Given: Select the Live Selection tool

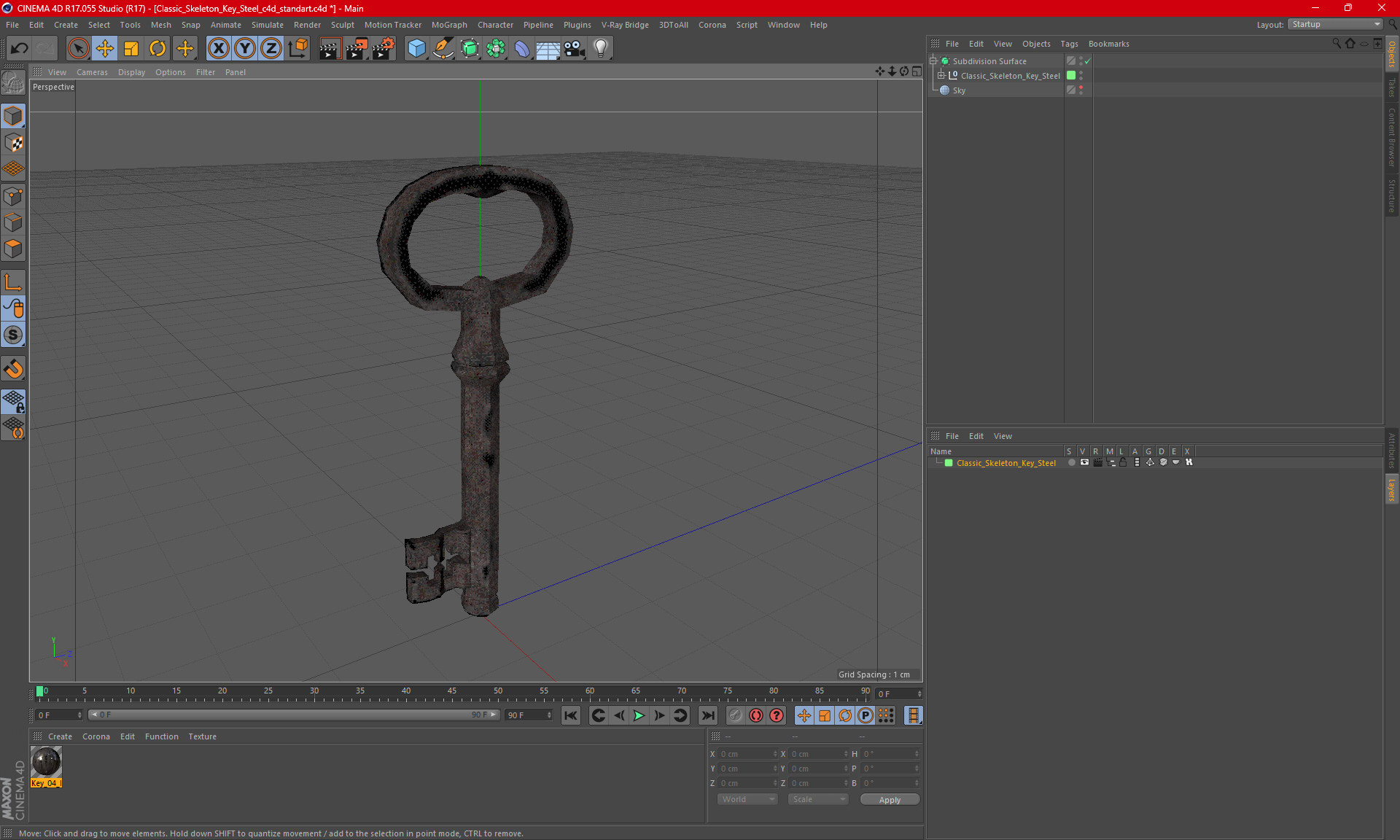Looking at the screenshot, I should tap(78, 49).
